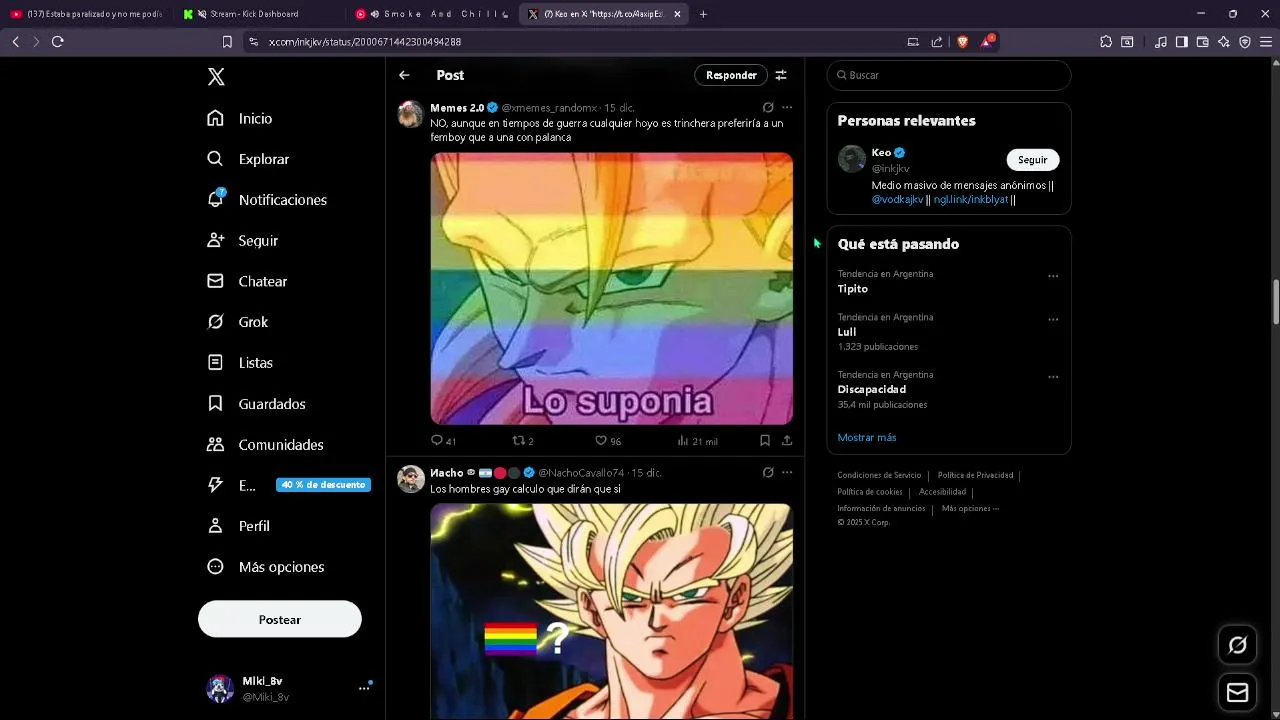1280x720 pixels.
Task: Open account menu dots next to Miki_8v
Action: click(x=364, y=688)
